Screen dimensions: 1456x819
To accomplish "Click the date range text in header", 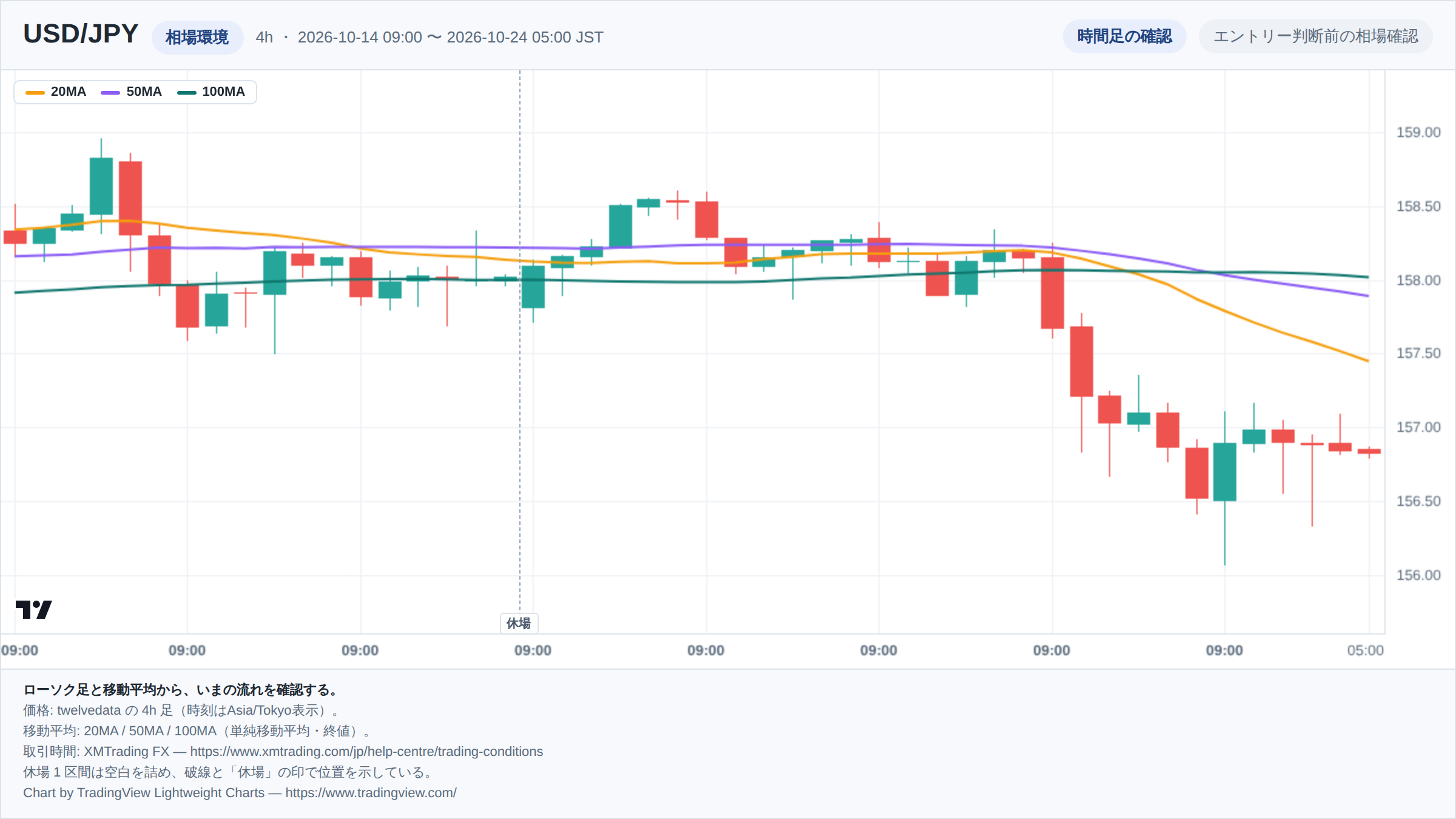I will 450,37.
